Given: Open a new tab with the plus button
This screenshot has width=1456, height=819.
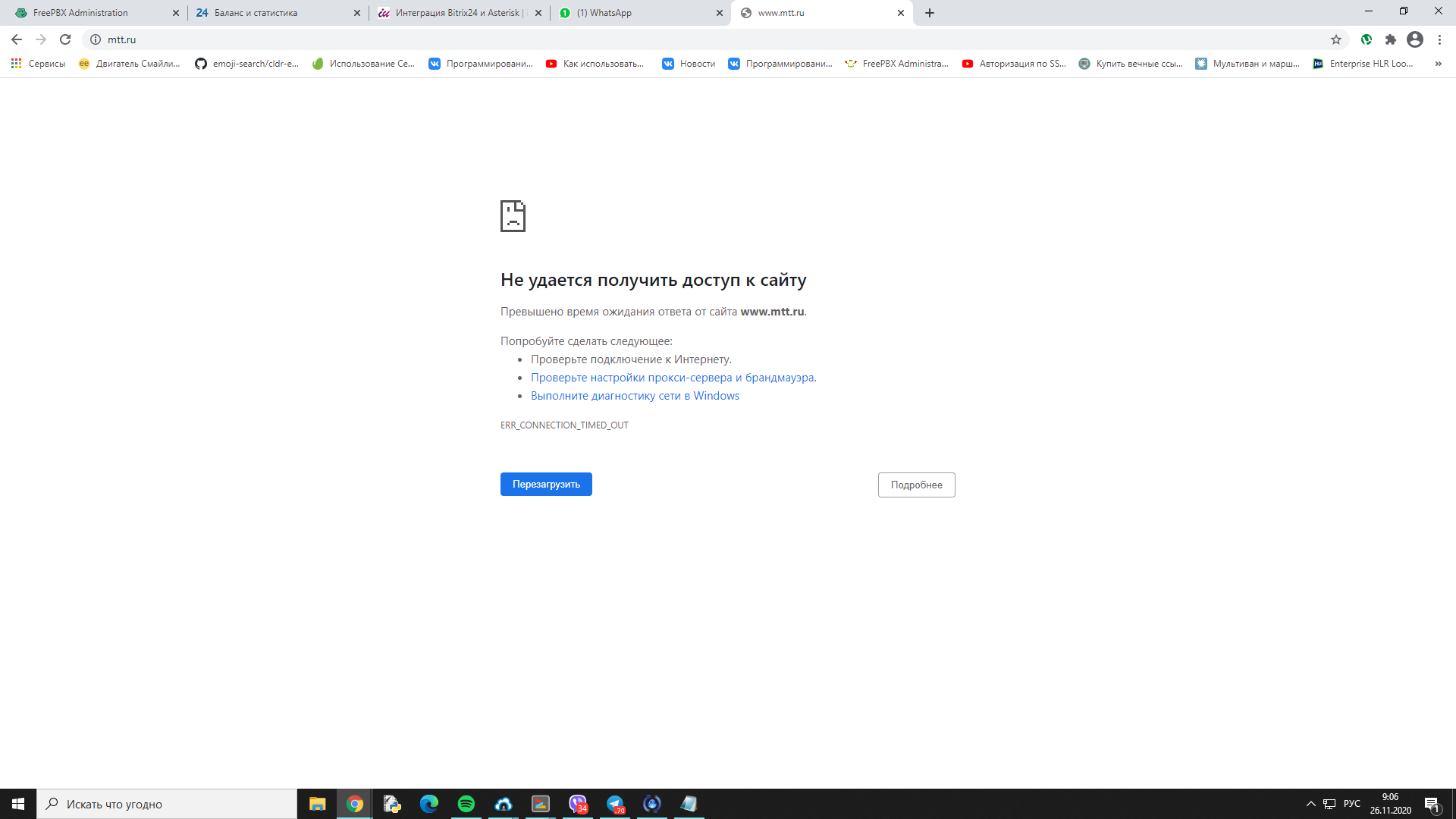Looking at the screenshot, I should [x=930, y=13].
